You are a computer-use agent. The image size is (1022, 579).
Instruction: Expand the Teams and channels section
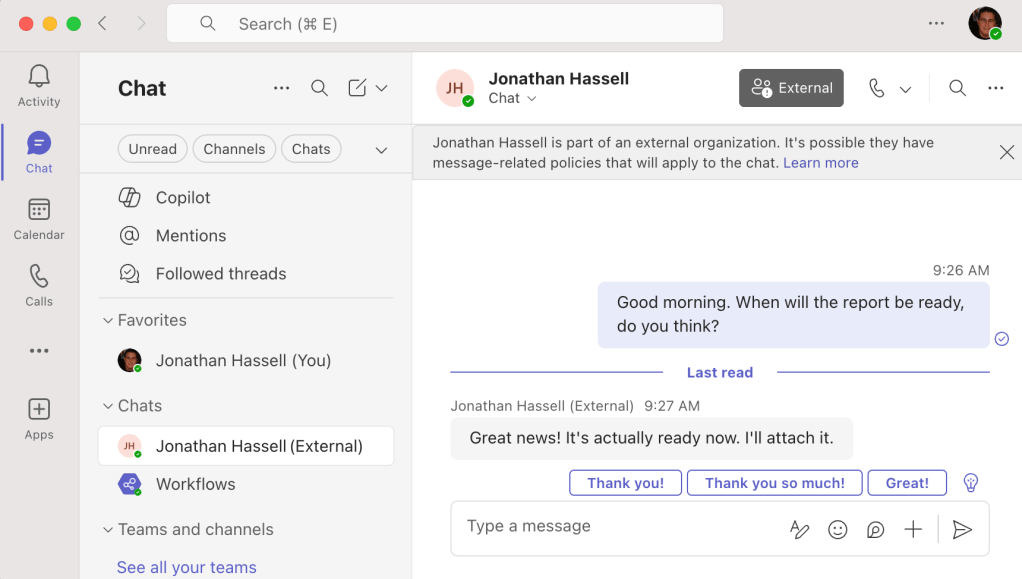(x=107, y=529)
